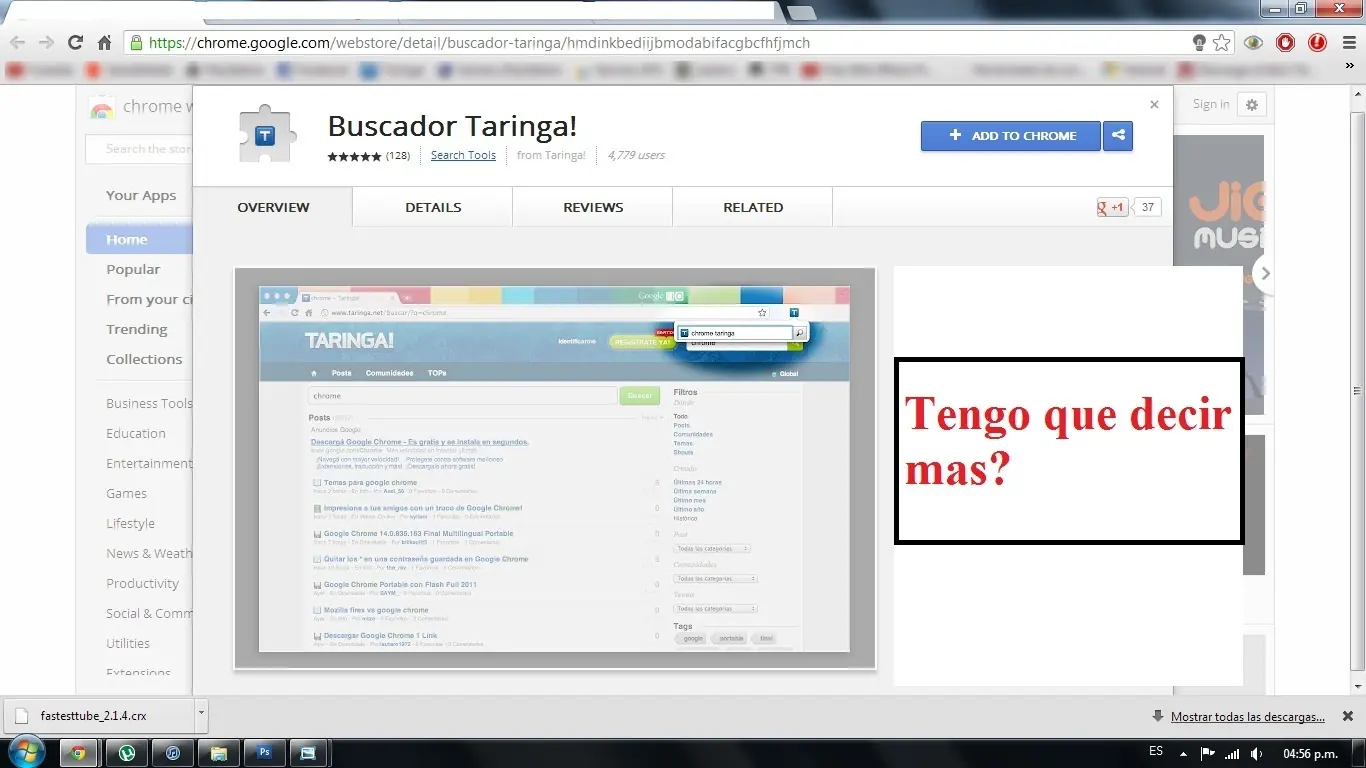Click Mostrar todas las descargas link
The height and width of the screenshot is (768, 1366).
[1247, 717]
